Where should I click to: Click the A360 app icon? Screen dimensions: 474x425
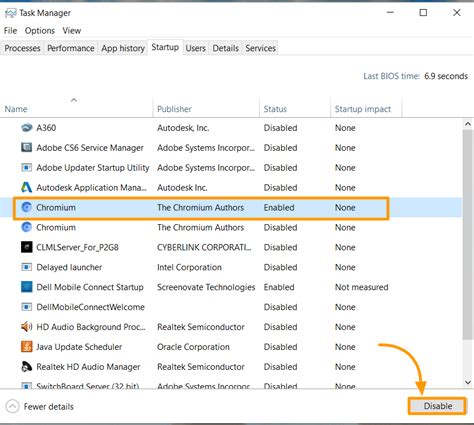[27, 128]
